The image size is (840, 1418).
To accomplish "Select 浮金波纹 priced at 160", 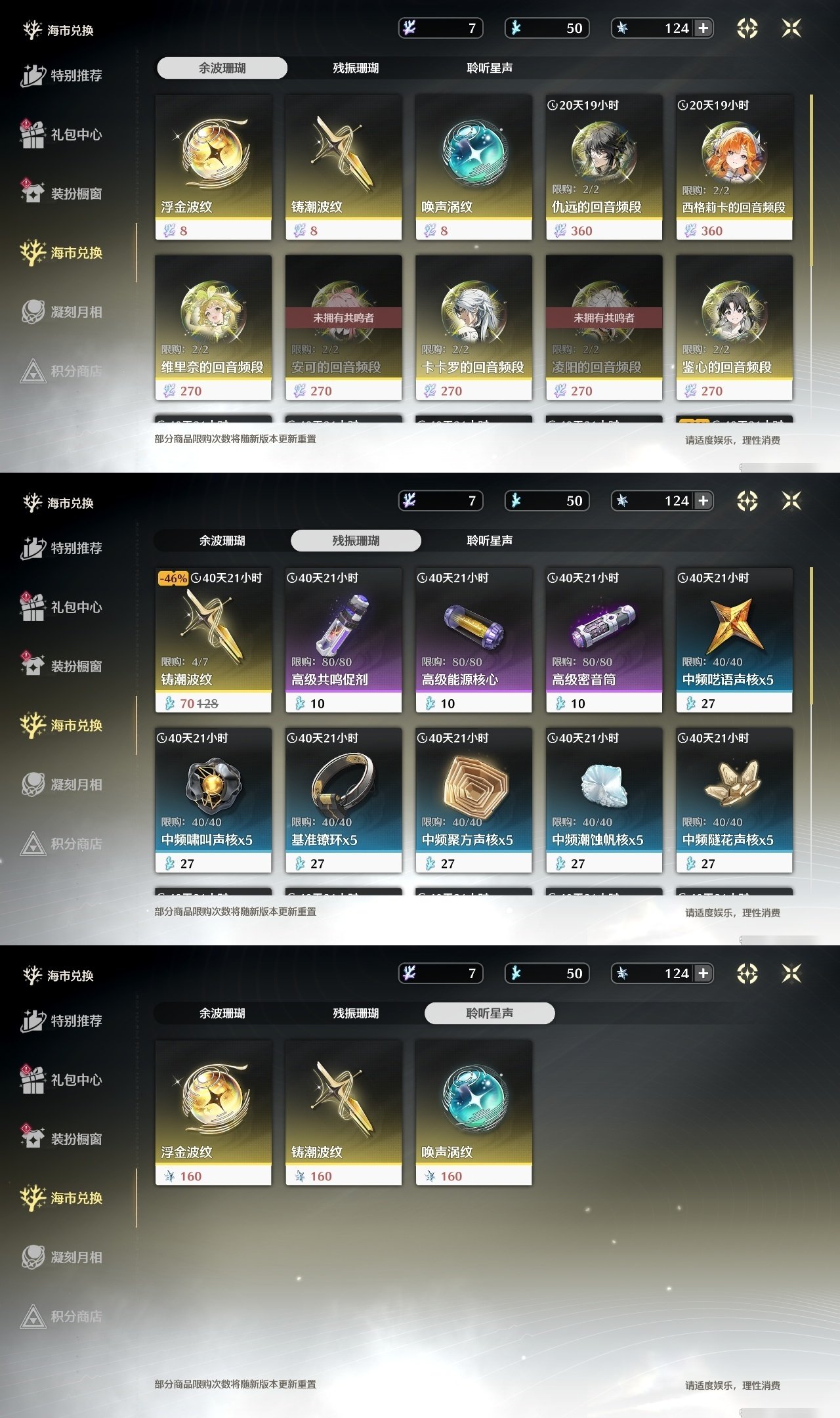I will tap(213, 1113).
